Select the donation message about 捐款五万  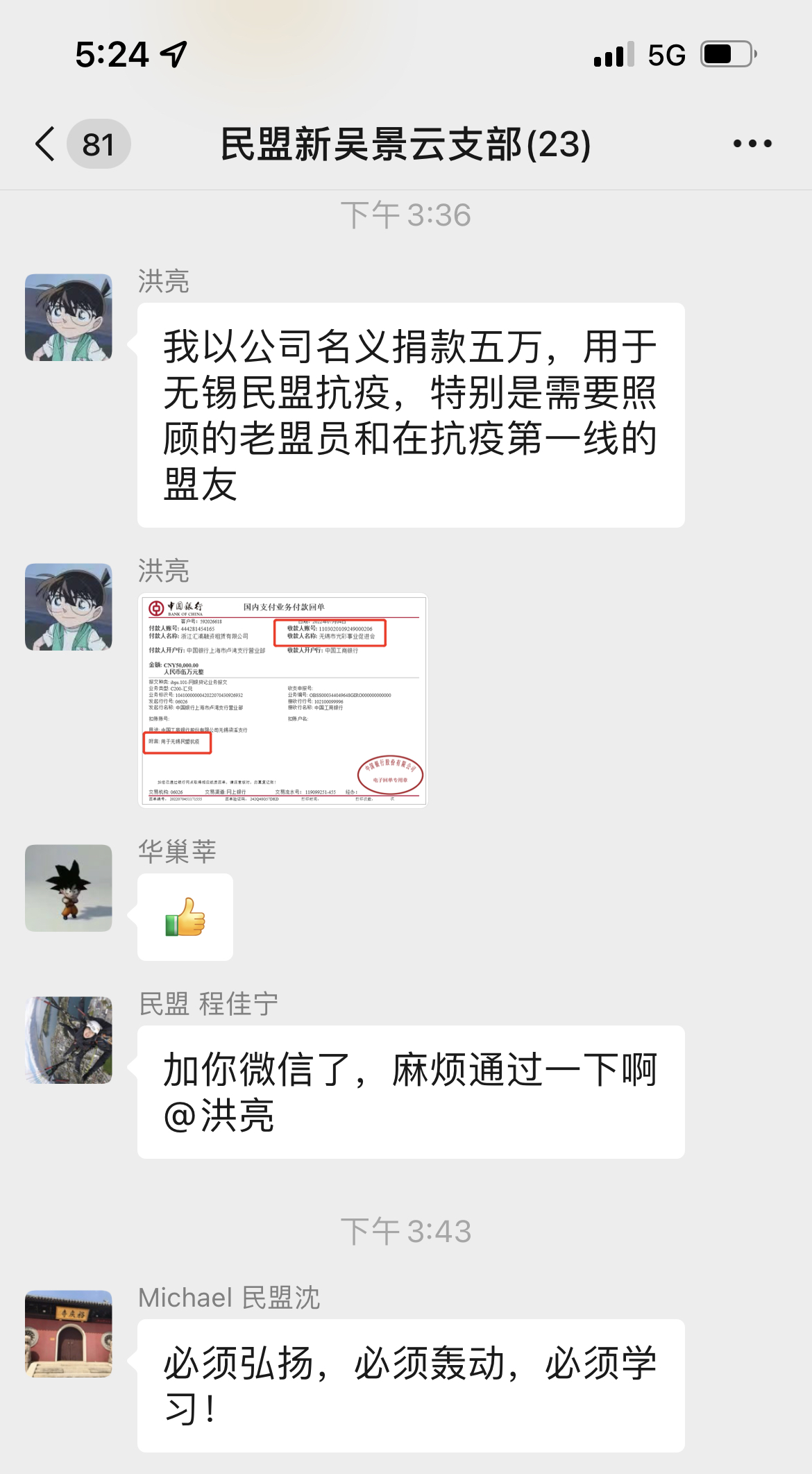click(411, 415)
